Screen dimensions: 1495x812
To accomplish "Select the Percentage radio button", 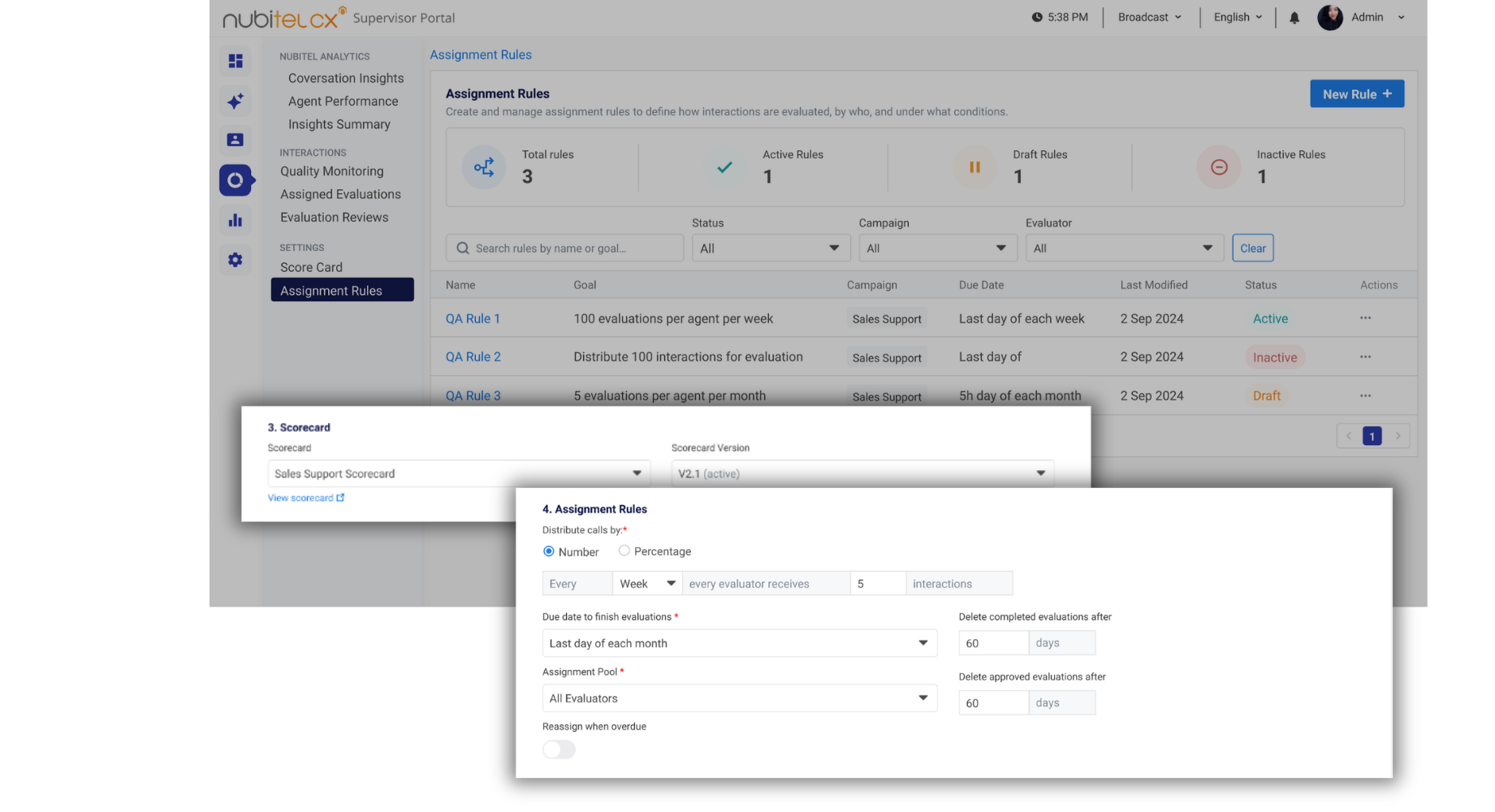I will (624, 551).
